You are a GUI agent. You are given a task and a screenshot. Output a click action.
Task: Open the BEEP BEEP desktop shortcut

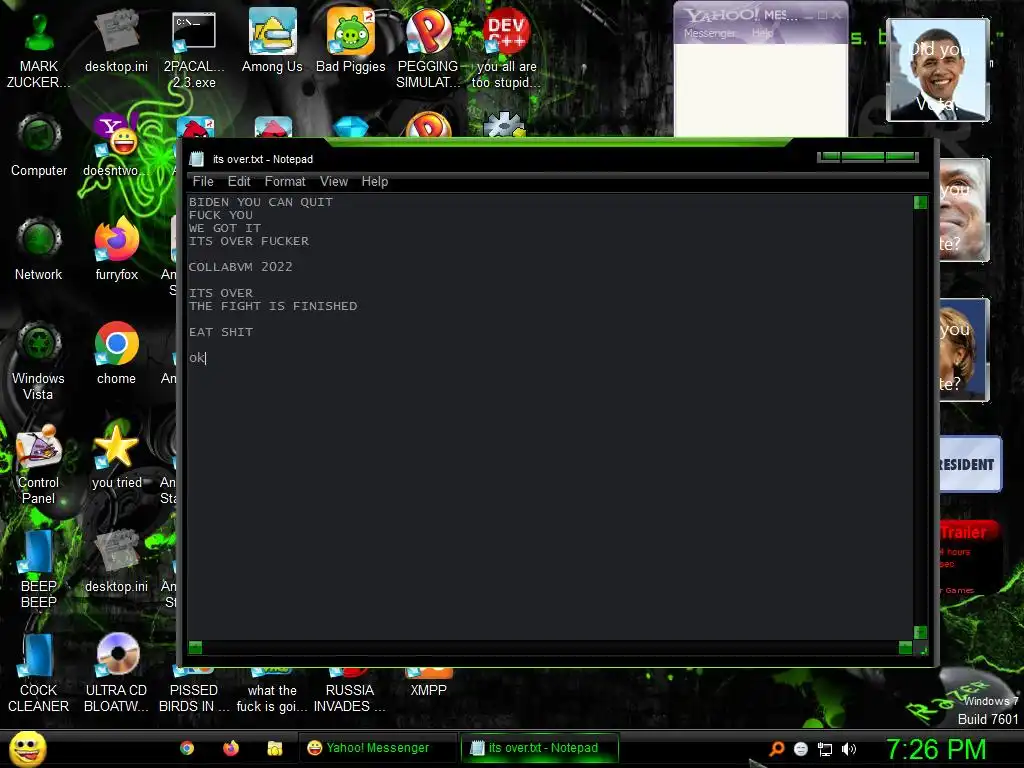(39, 569)
